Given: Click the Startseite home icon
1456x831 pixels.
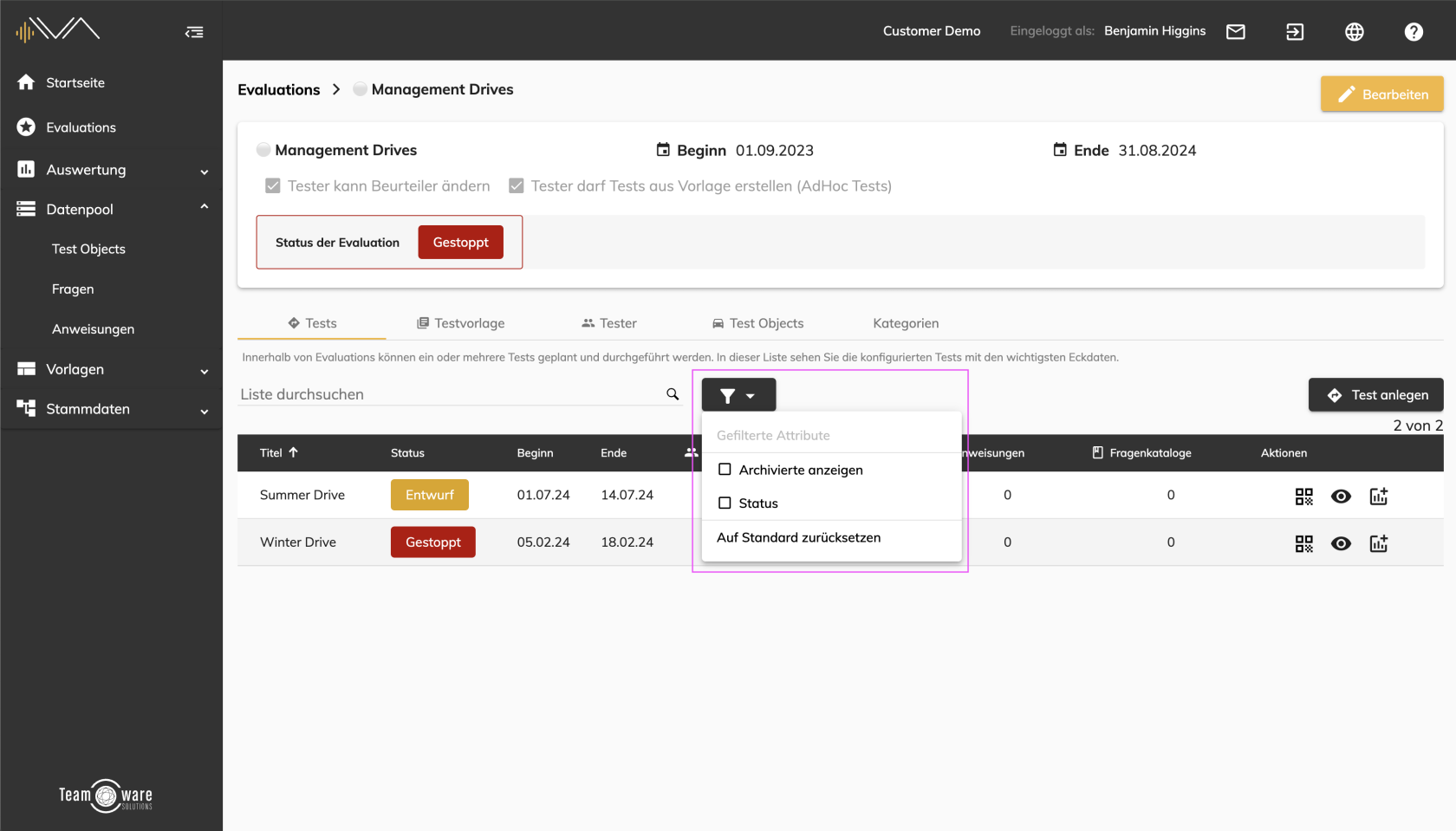Looking at the screenshot, I should tap(26, 82).
